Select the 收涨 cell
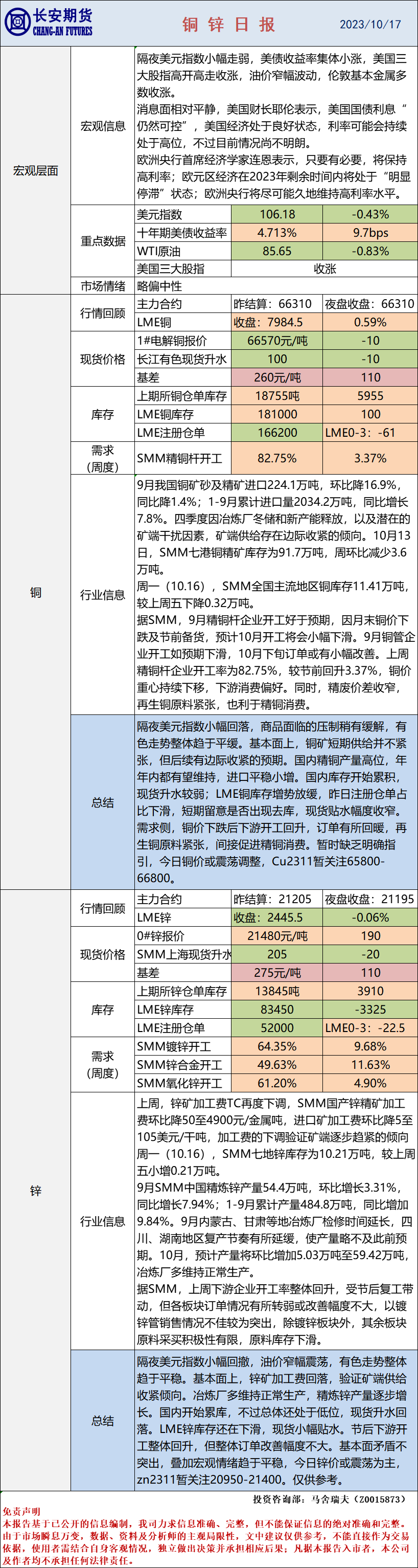This screenshot has width=418, height=1568. coord(324,268)
